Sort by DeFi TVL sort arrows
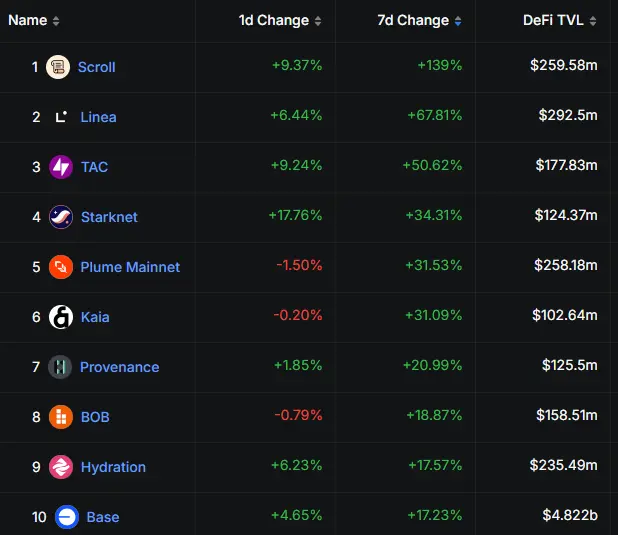 point(593,21)
